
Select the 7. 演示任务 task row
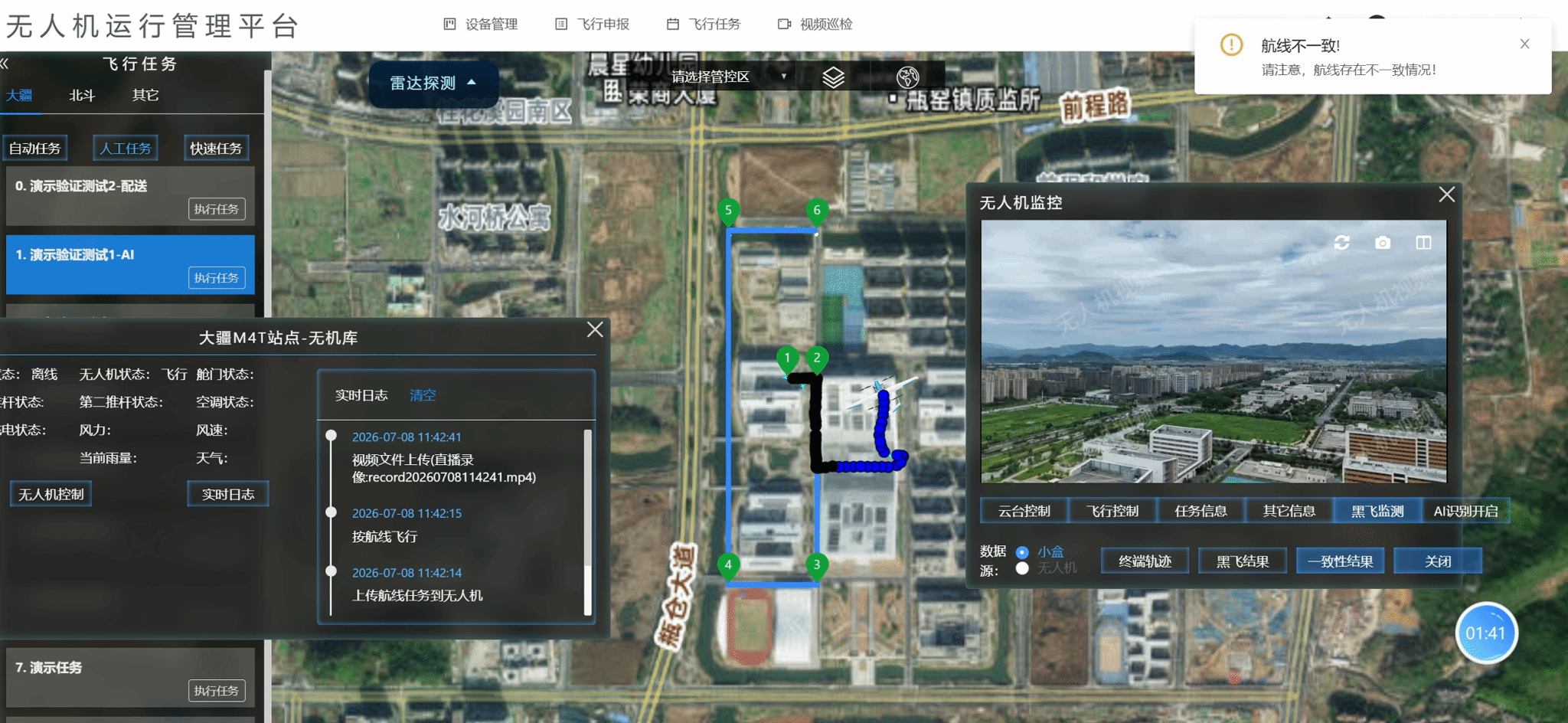[x=130, y=678]
